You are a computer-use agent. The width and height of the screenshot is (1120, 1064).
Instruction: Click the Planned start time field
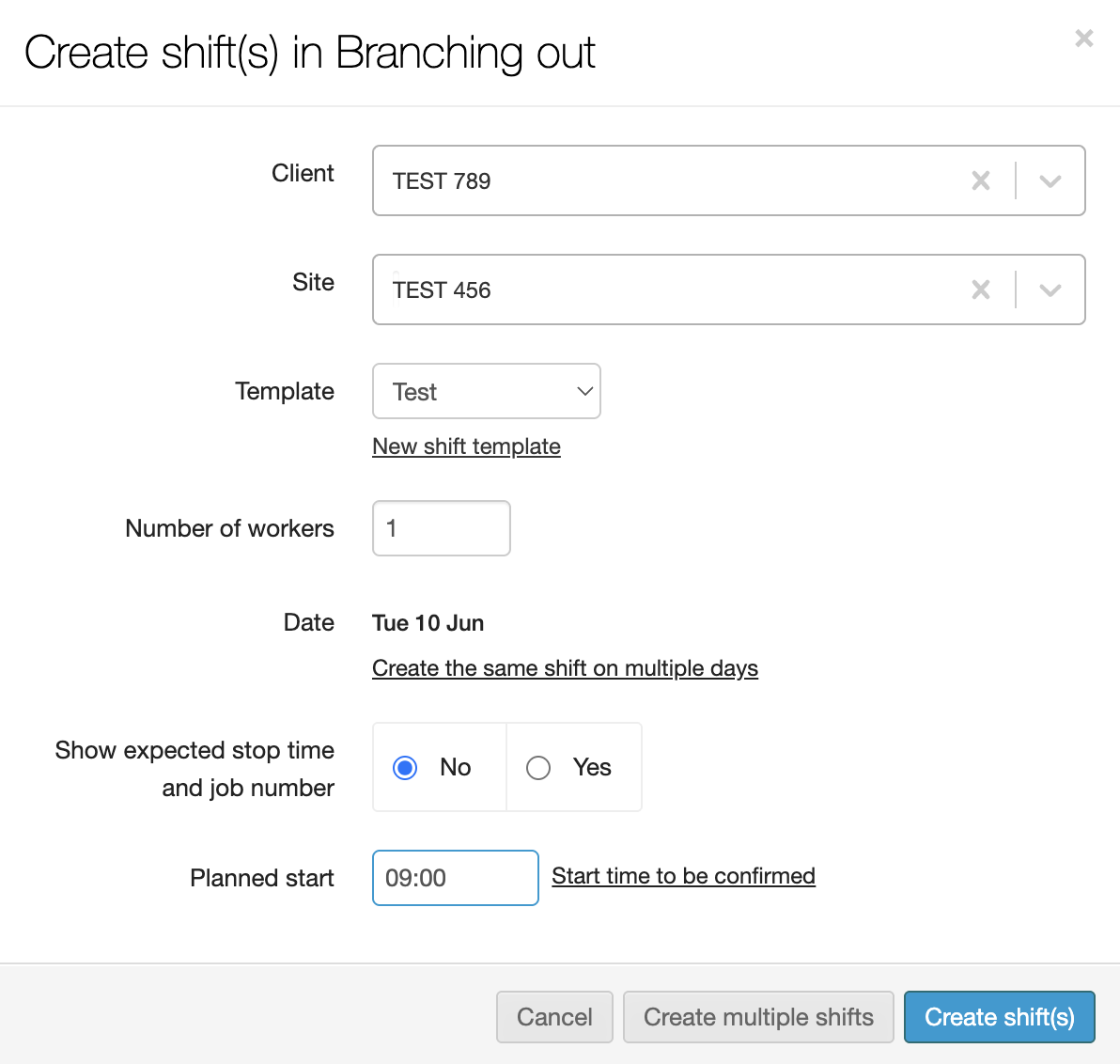tap(455, 878)
